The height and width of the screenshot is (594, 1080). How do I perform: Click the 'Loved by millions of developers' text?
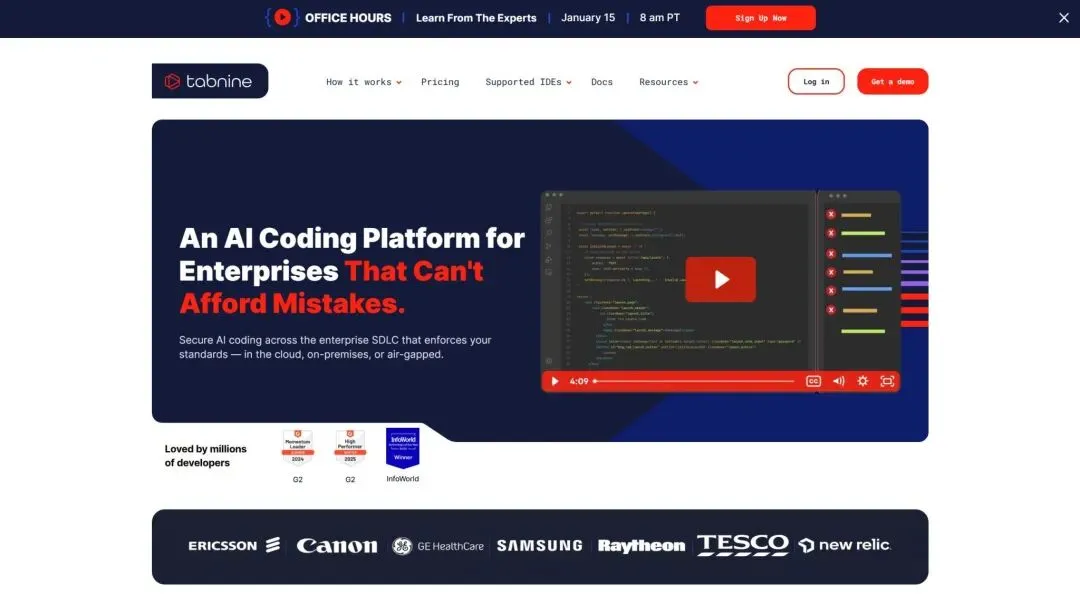pos(205,455)
